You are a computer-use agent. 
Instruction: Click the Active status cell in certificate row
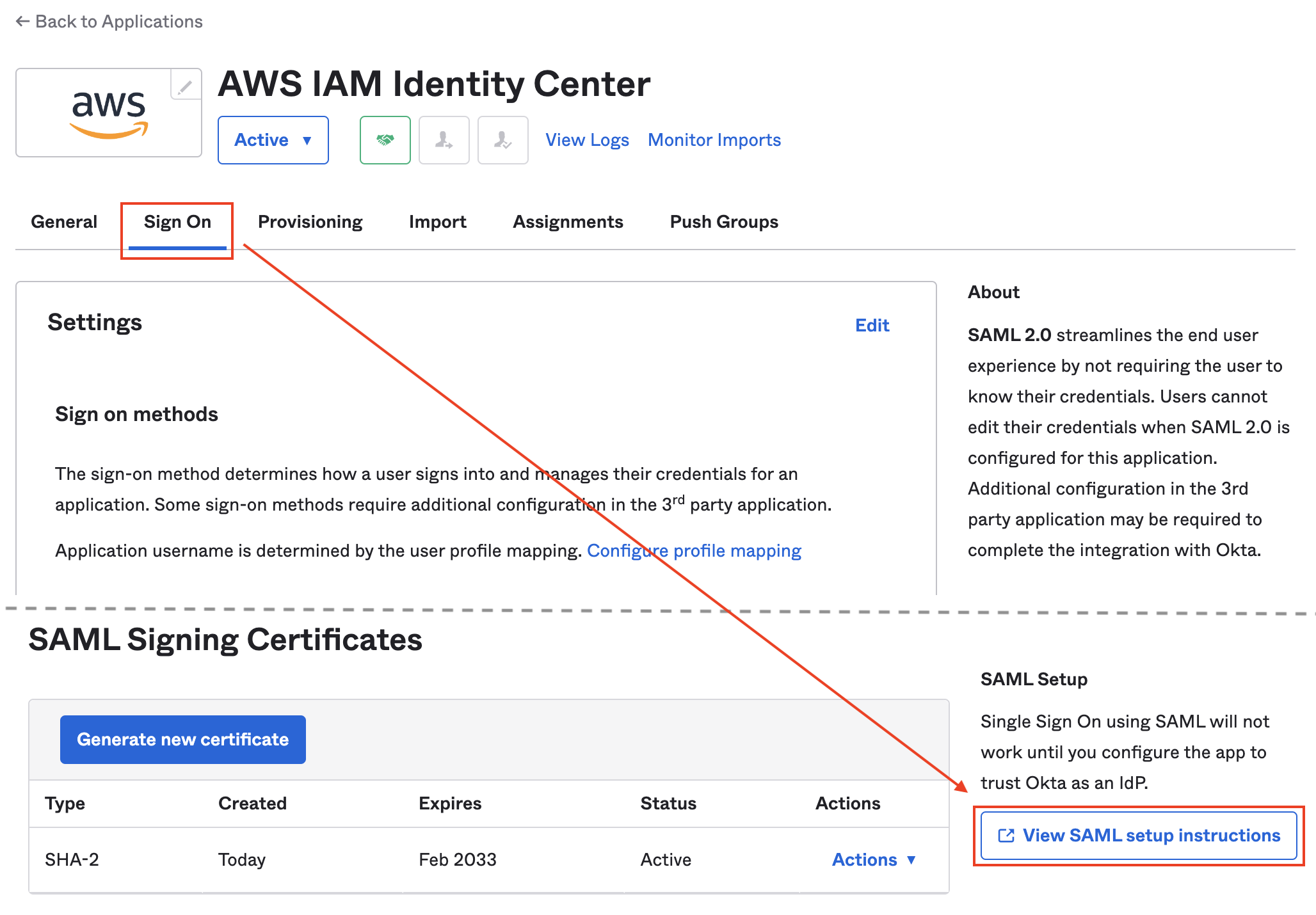tap(666, 860)
